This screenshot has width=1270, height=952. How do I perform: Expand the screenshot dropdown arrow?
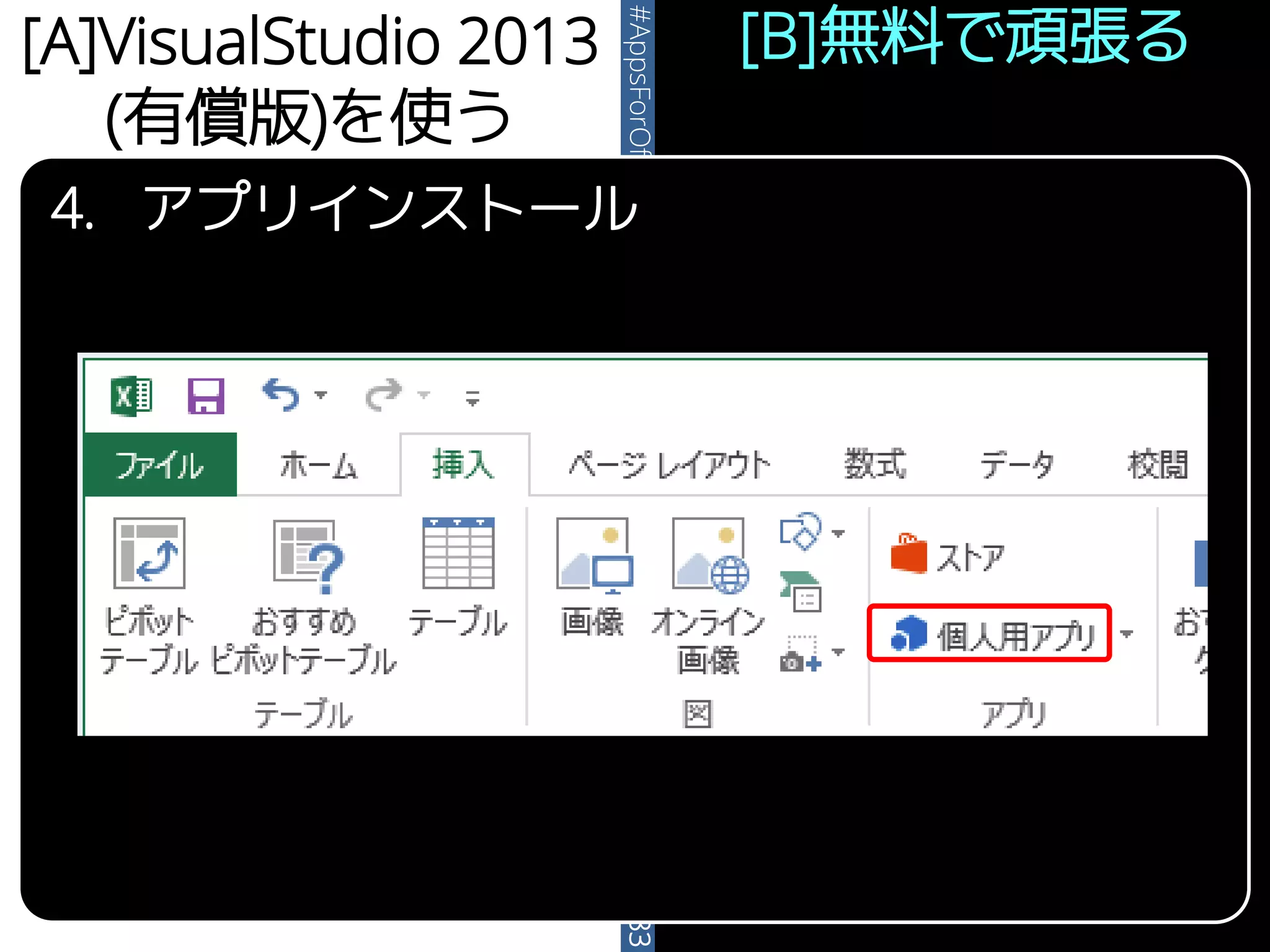pos(838,652)
